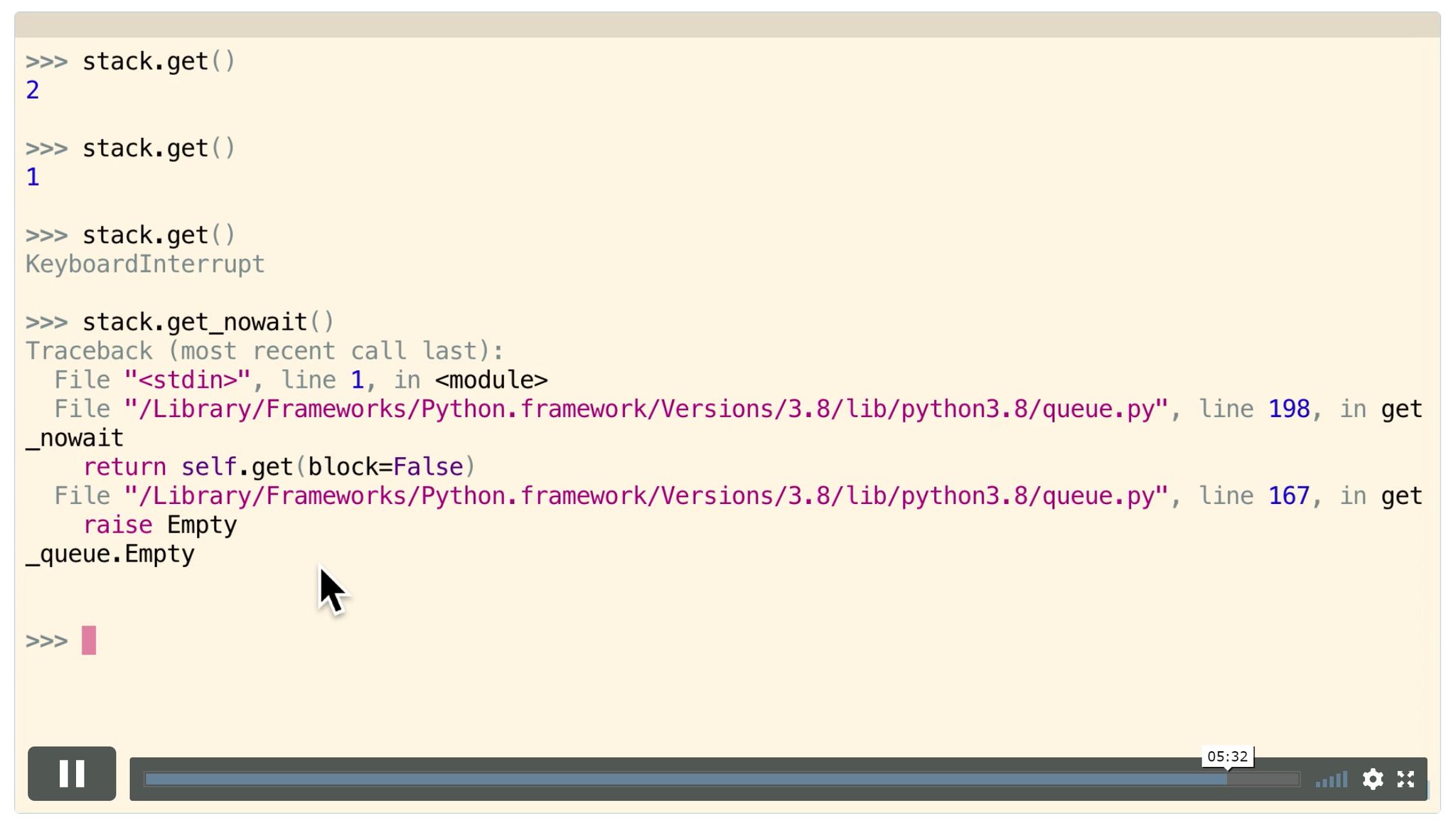Click the Traceback (most recent call last) line
1456x828 pixels.
tap(264, 351)
